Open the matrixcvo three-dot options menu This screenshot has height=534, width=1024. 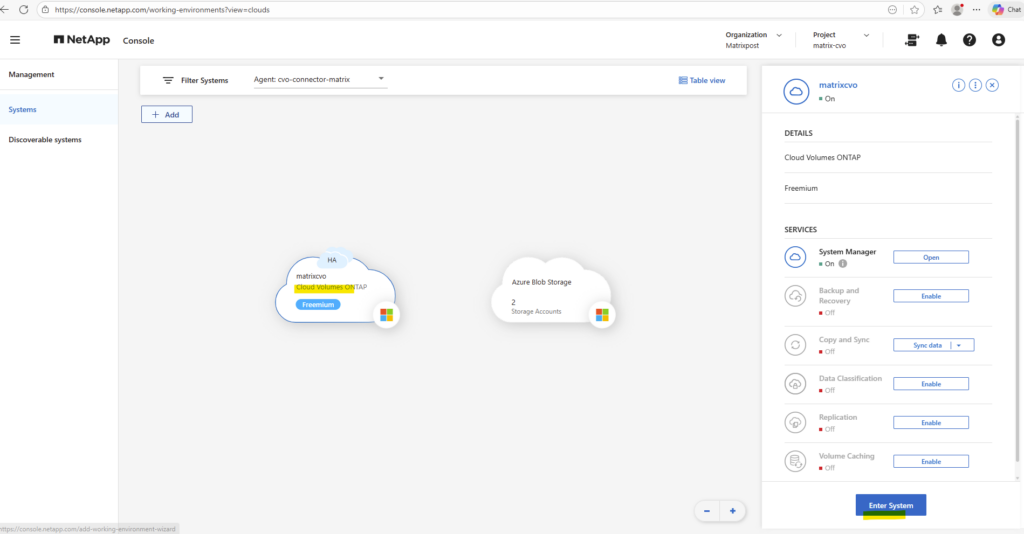(975, 85)
